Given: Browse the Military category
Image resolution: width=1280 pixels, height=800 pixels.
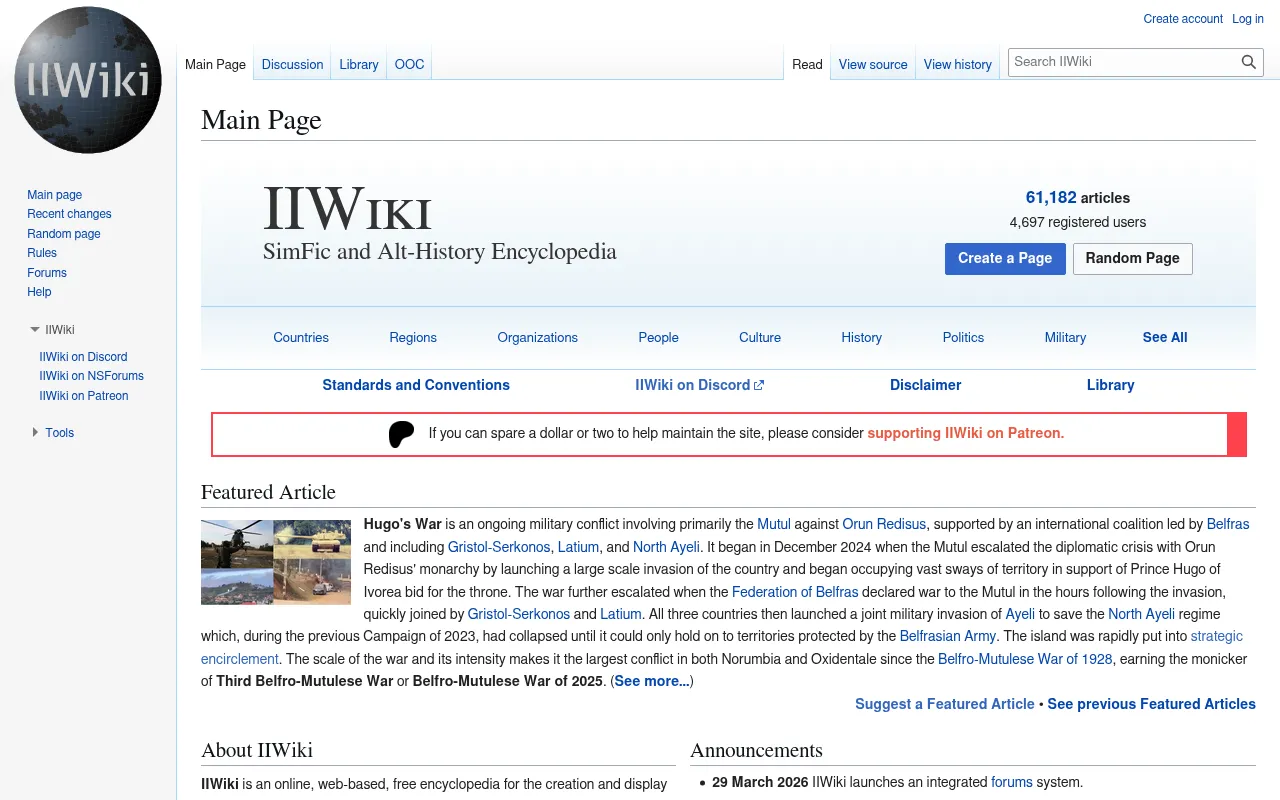Looking at the screenshot, I should [1065, 338].
